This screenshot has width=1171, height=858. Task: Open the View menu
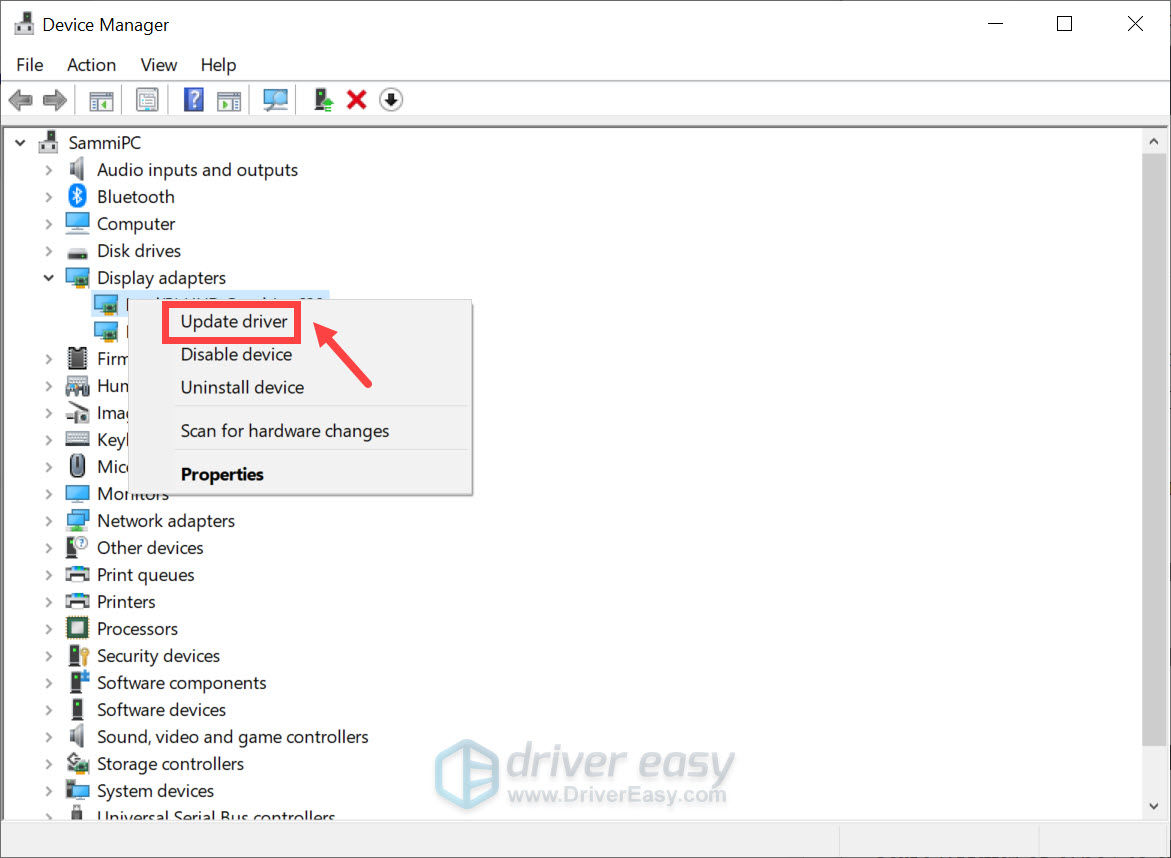coord(159,65)
